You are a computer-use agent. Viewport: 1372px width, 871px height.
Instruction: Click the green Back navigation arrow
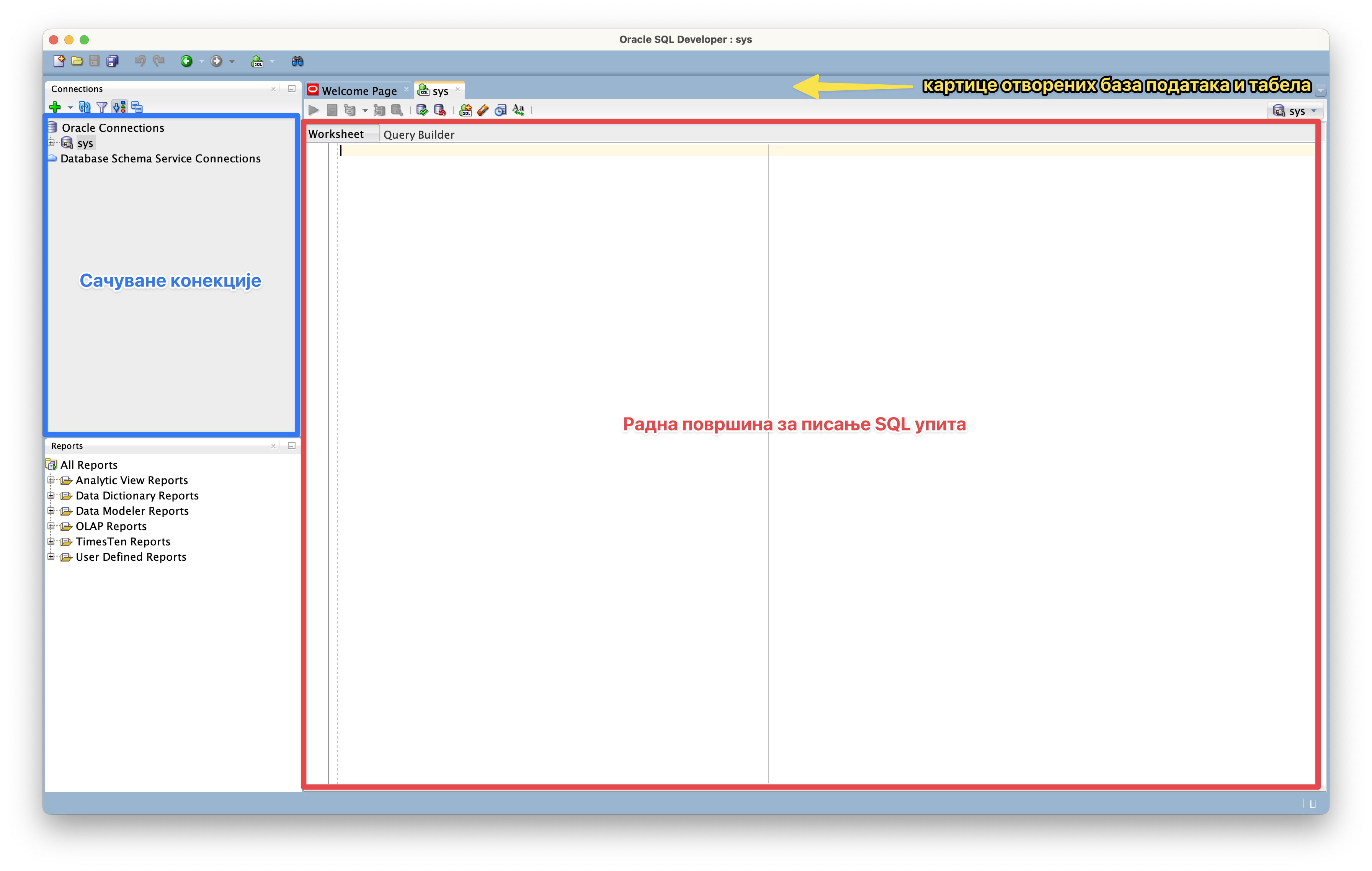(x=186, y=61)
